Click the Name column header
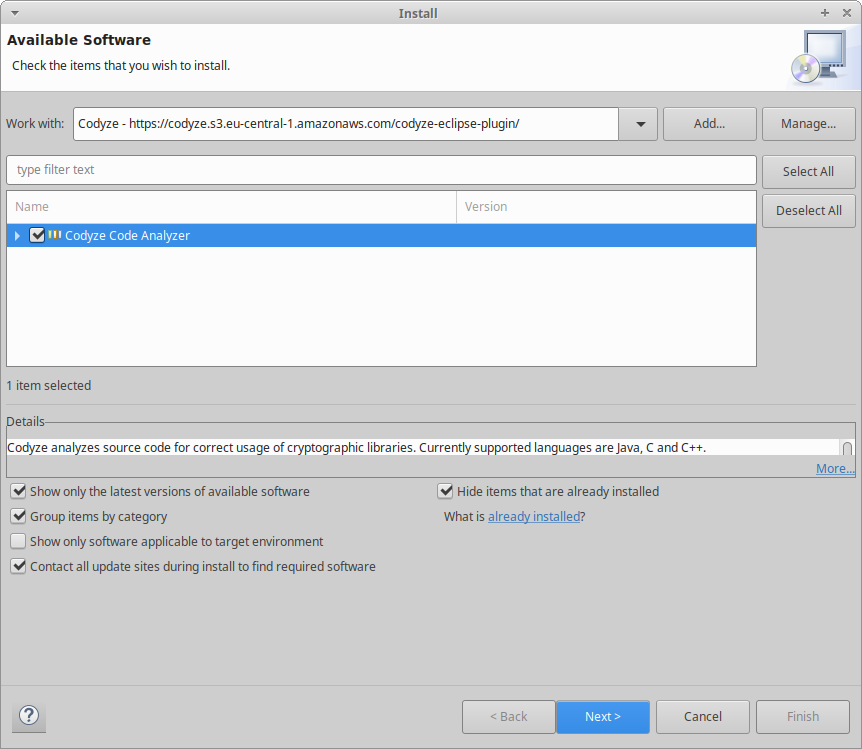The width and height of the screenshot is (862, 749). 231,207
